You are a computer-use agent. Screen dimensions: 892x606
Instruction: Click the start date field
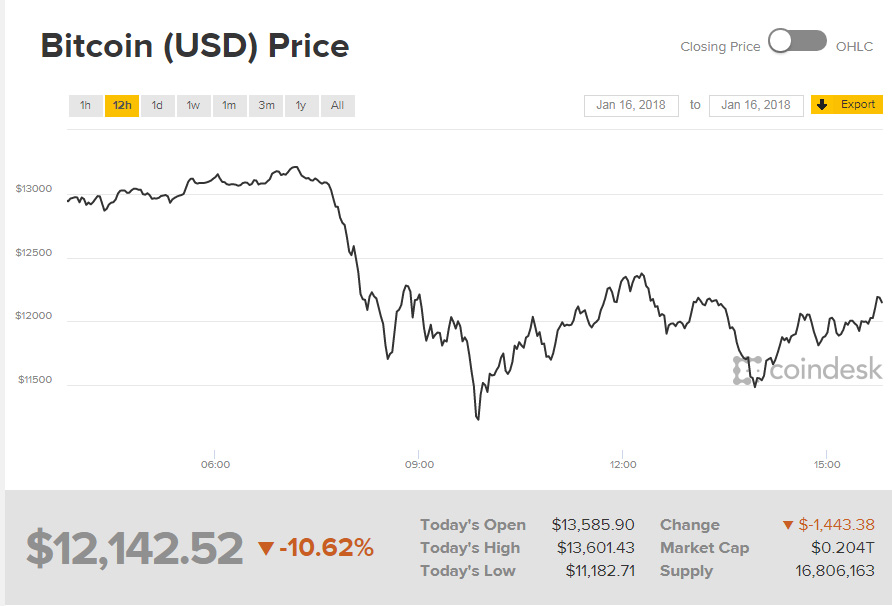point(631,105)
